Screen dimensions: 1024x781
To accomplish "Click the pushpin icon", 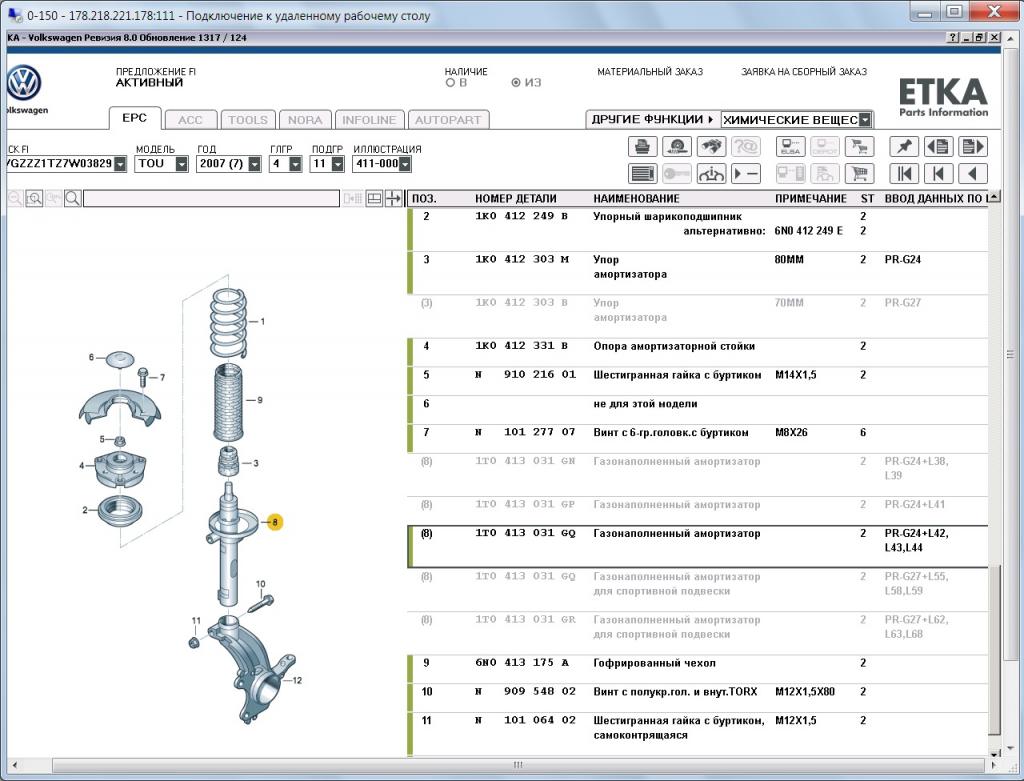I will tap(904, 146).
